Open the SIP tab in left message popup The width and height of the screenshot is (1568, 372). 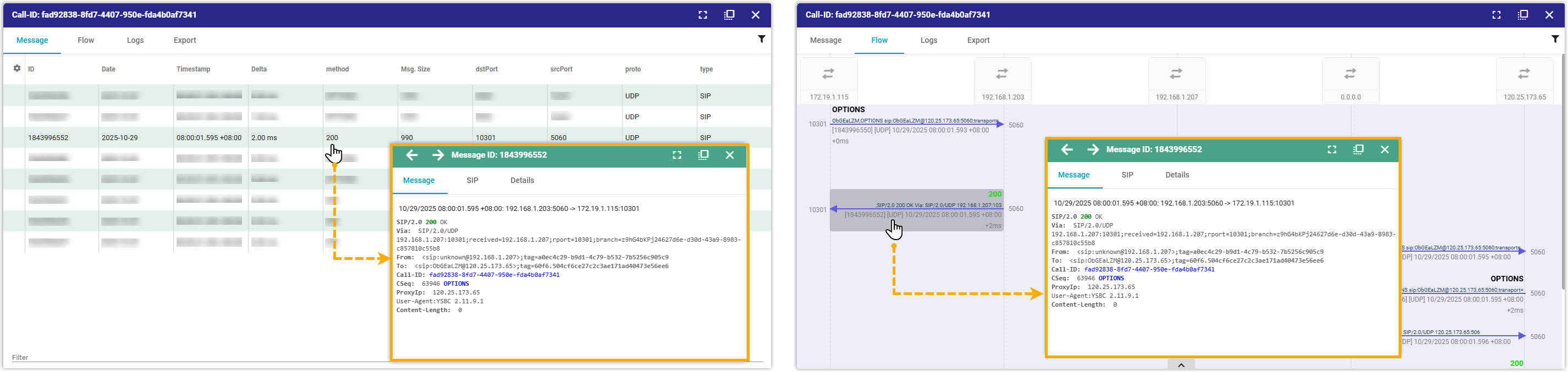point(472,181)
